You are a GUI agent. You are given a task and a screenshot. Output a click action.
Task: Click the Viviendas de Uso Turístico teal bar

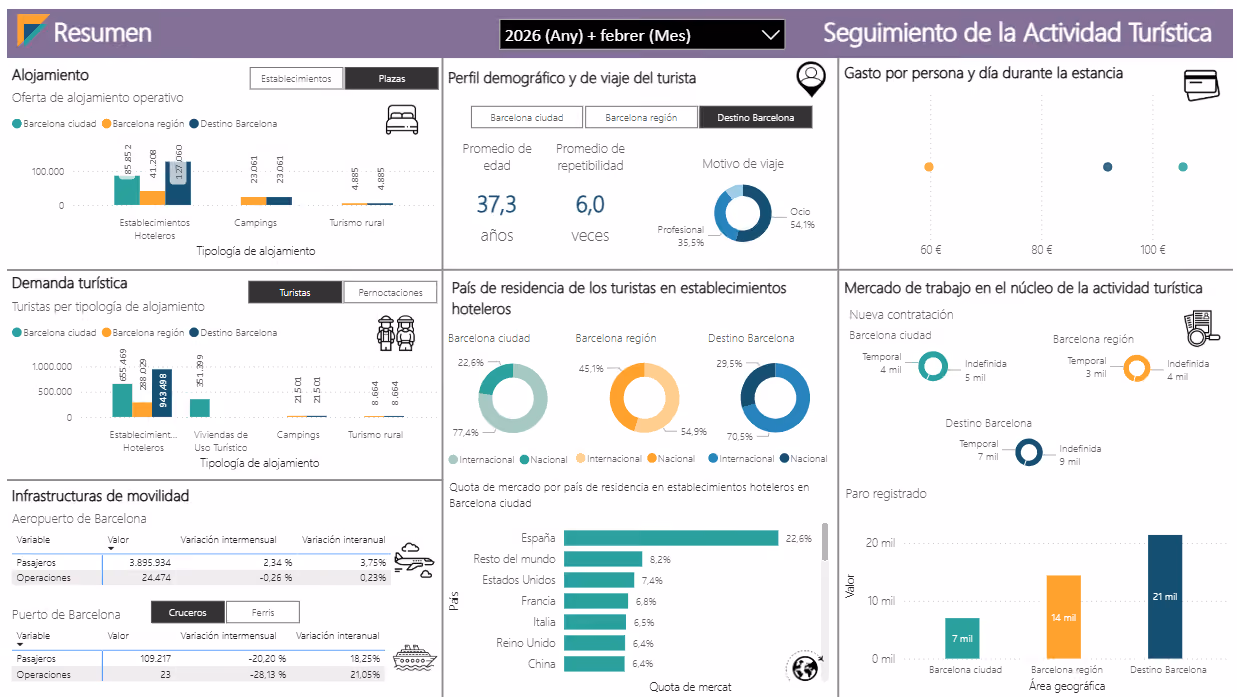pyautogui.click(x=200, y=408)
